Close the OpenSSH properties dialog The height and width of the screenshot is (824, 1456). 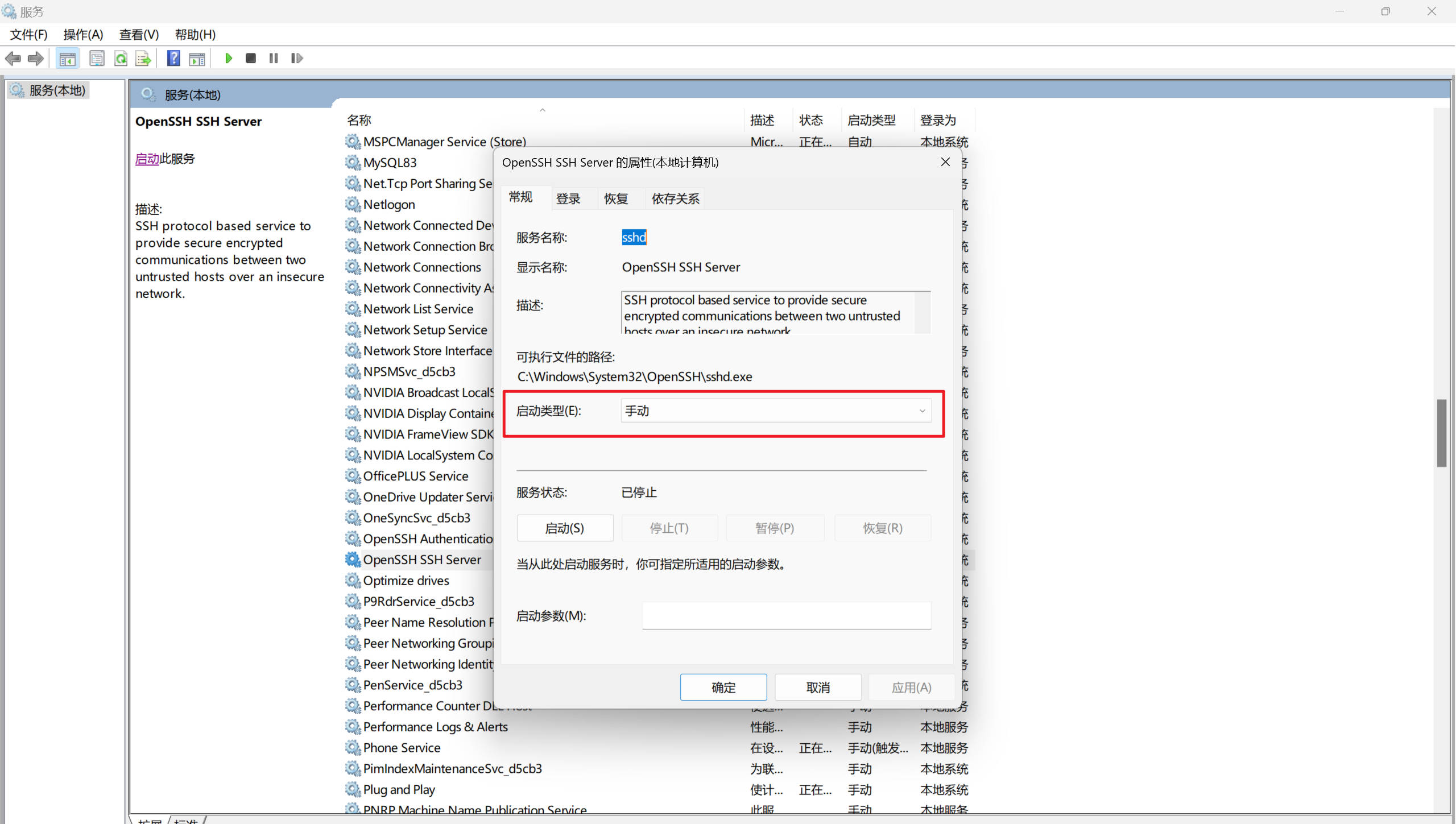(945, 162)
